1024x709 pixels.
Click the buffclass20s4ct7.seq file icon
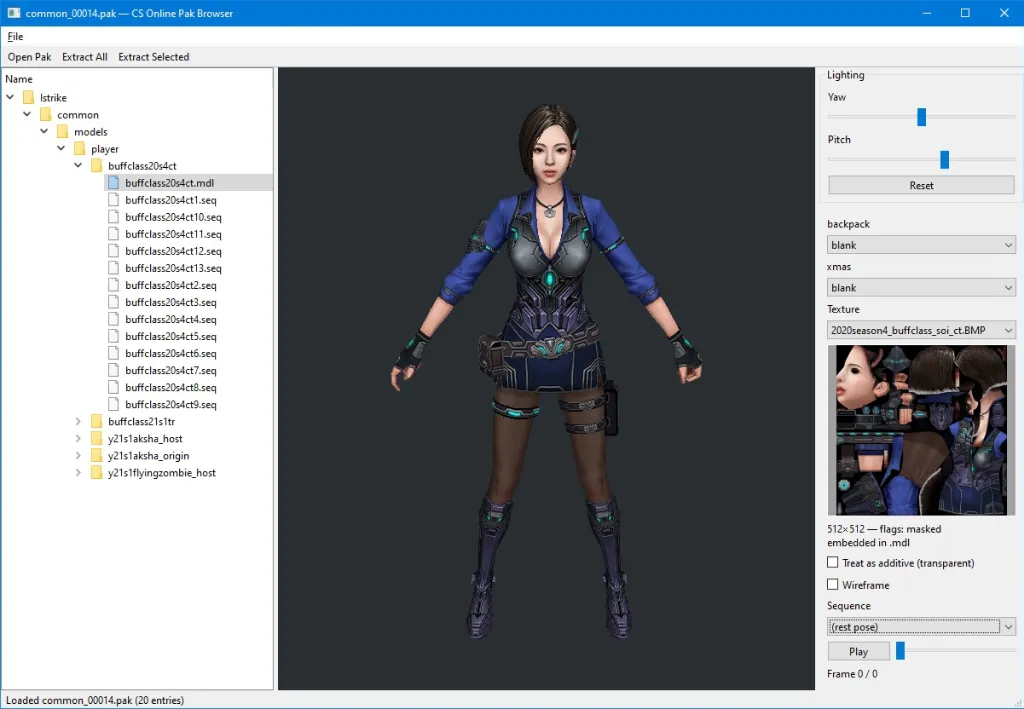[113, 370]
